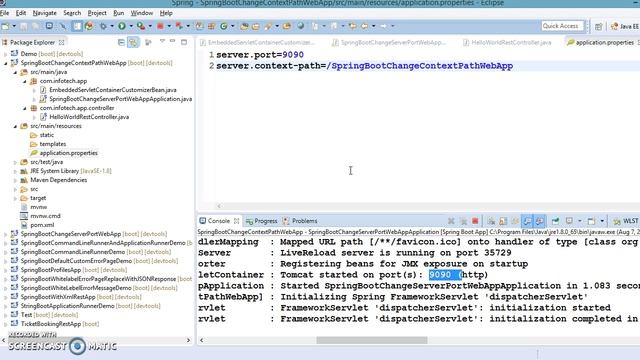Collapse the com.infotech.app package
The image size is (640, 360).
(x=24, y=81)
